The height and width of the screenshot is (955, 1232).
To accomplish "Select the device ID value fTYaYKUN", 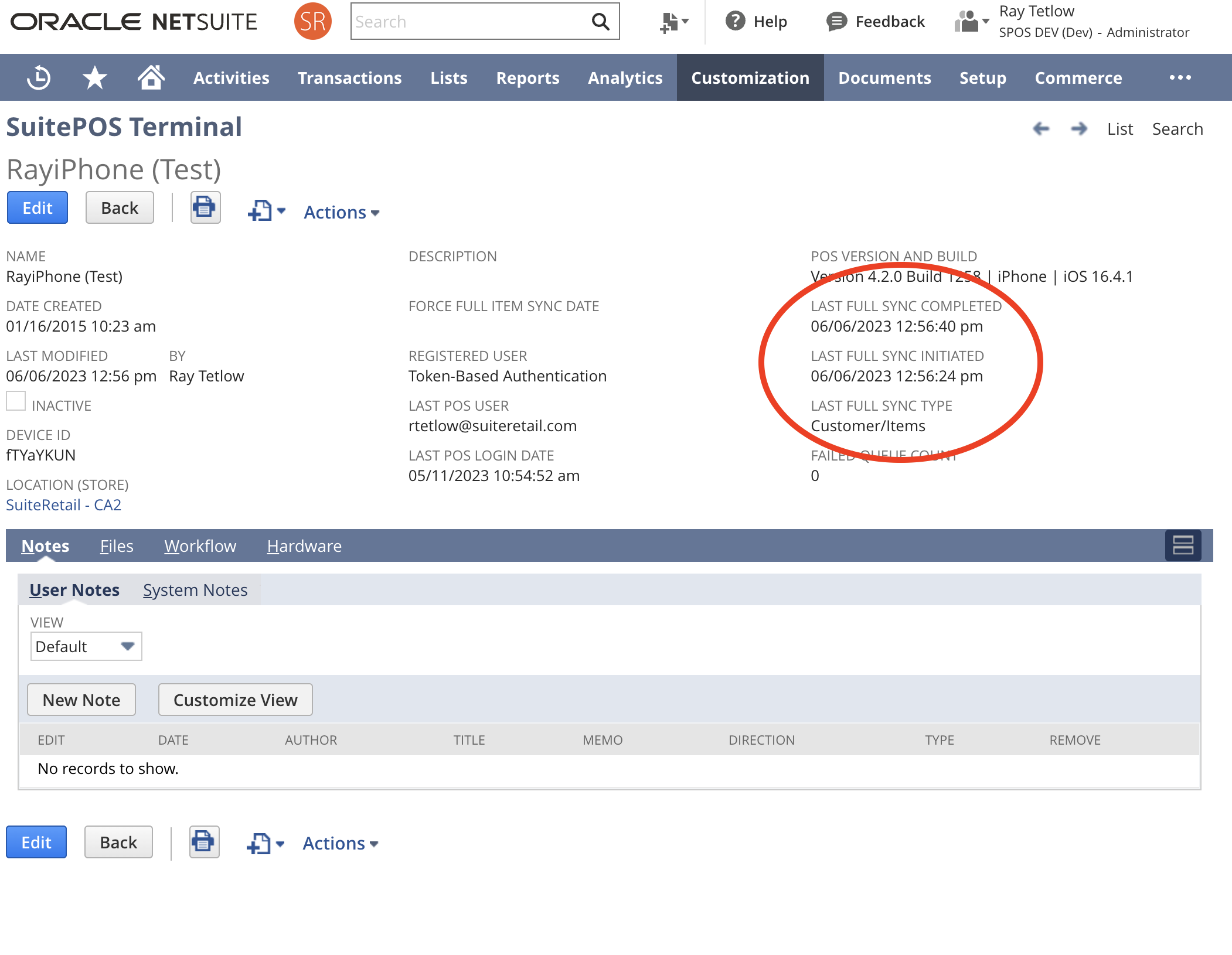I will click(x=41, y=455).
